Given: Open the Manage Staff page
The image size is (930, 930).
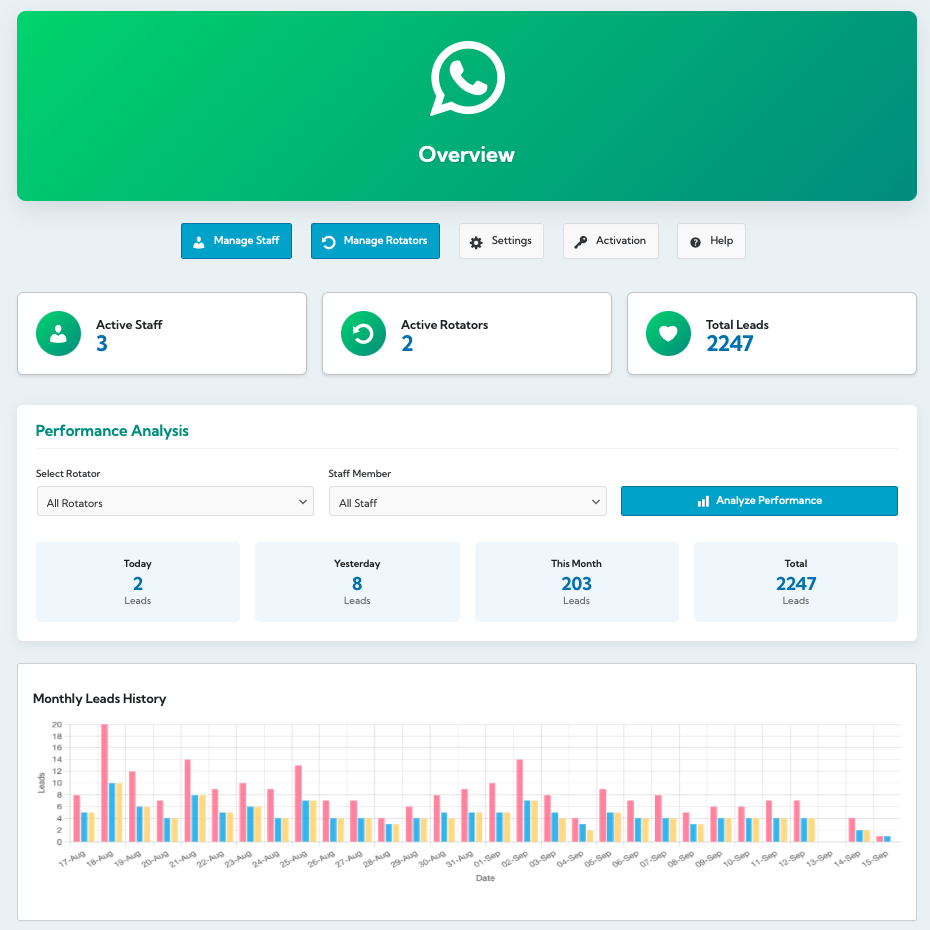Looking at the screenshot, I should point(236,241).
